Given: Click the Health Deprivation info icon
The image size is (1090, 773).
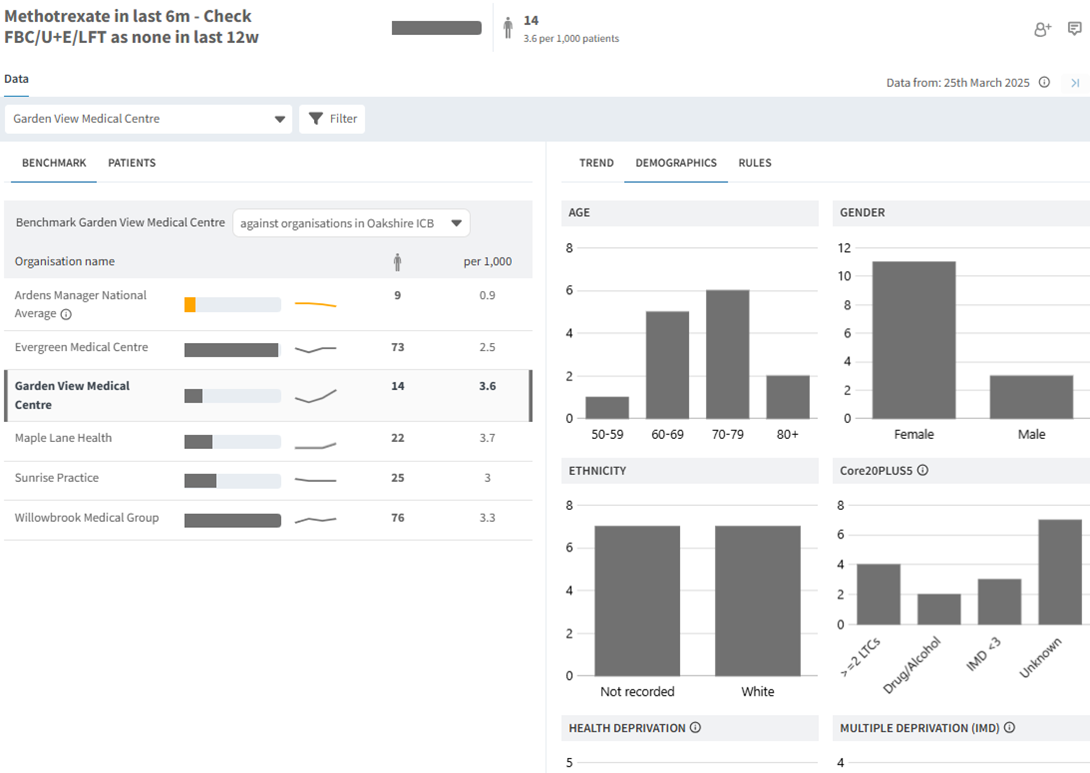Looking at the screenshot, I should (695, 727).
